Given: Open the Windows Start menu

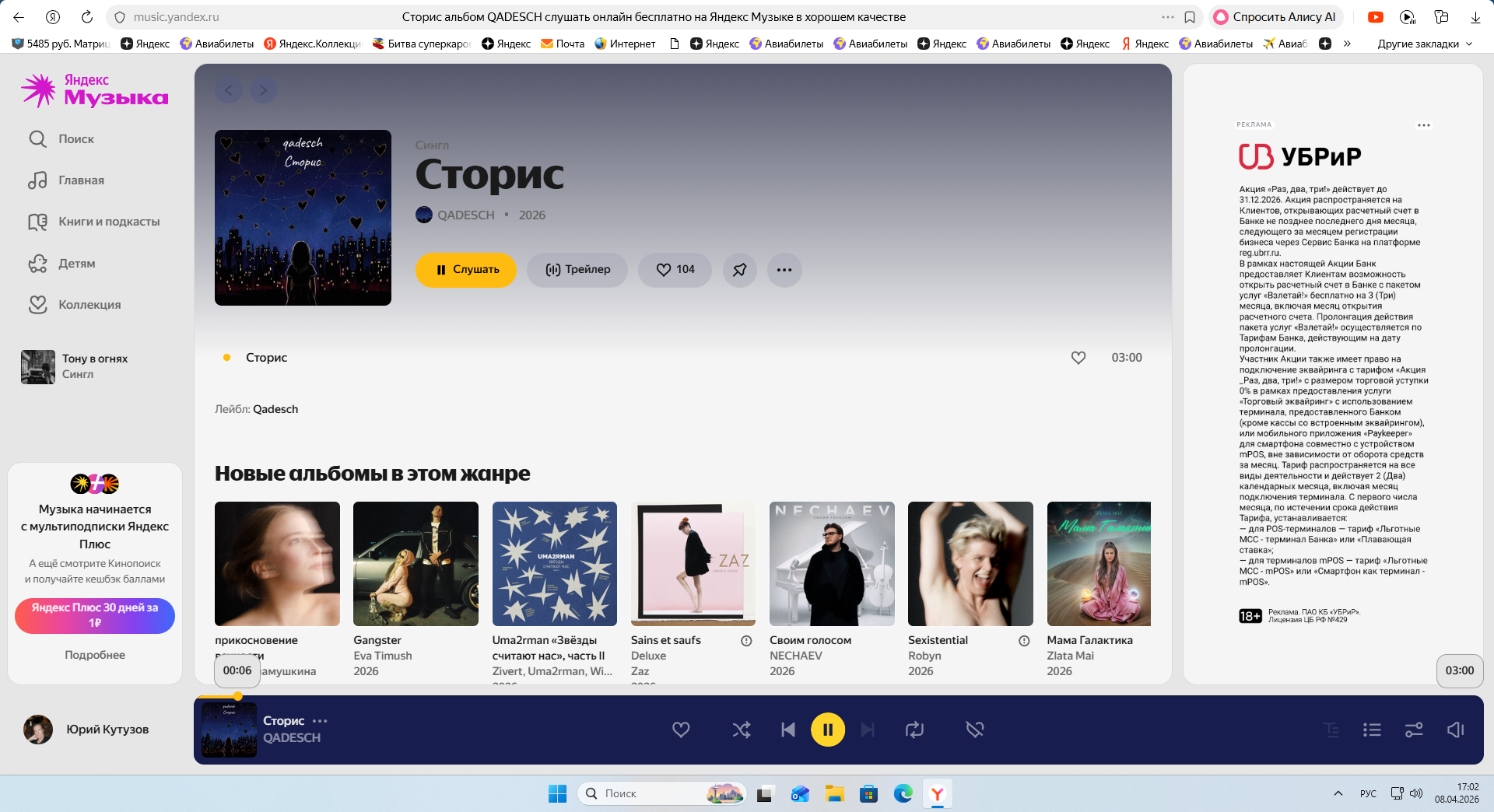Looking at the screenshot, I should click(557, 793).
